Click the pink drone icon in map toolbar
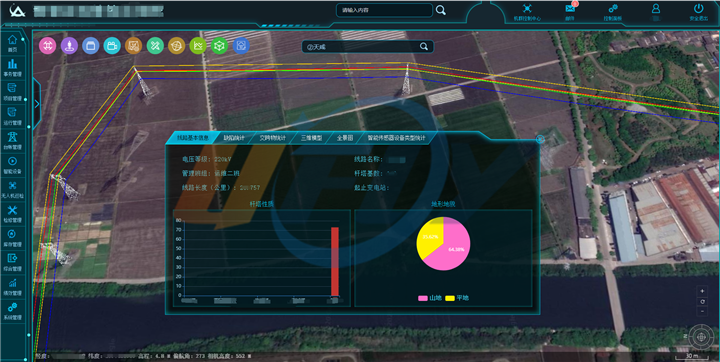720x362 pixels. coord(48,45)
